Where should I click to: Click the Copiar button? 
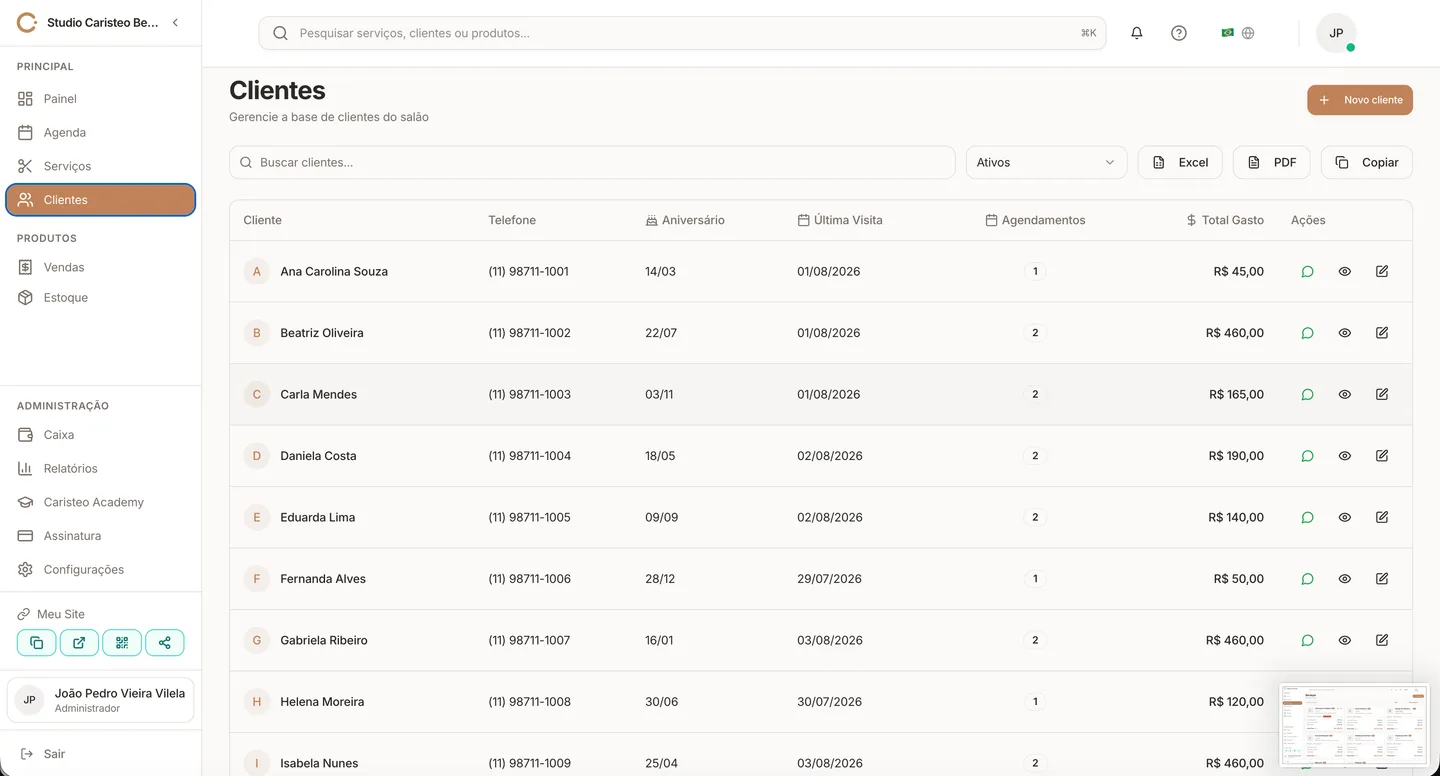(x=1367, y=162)
